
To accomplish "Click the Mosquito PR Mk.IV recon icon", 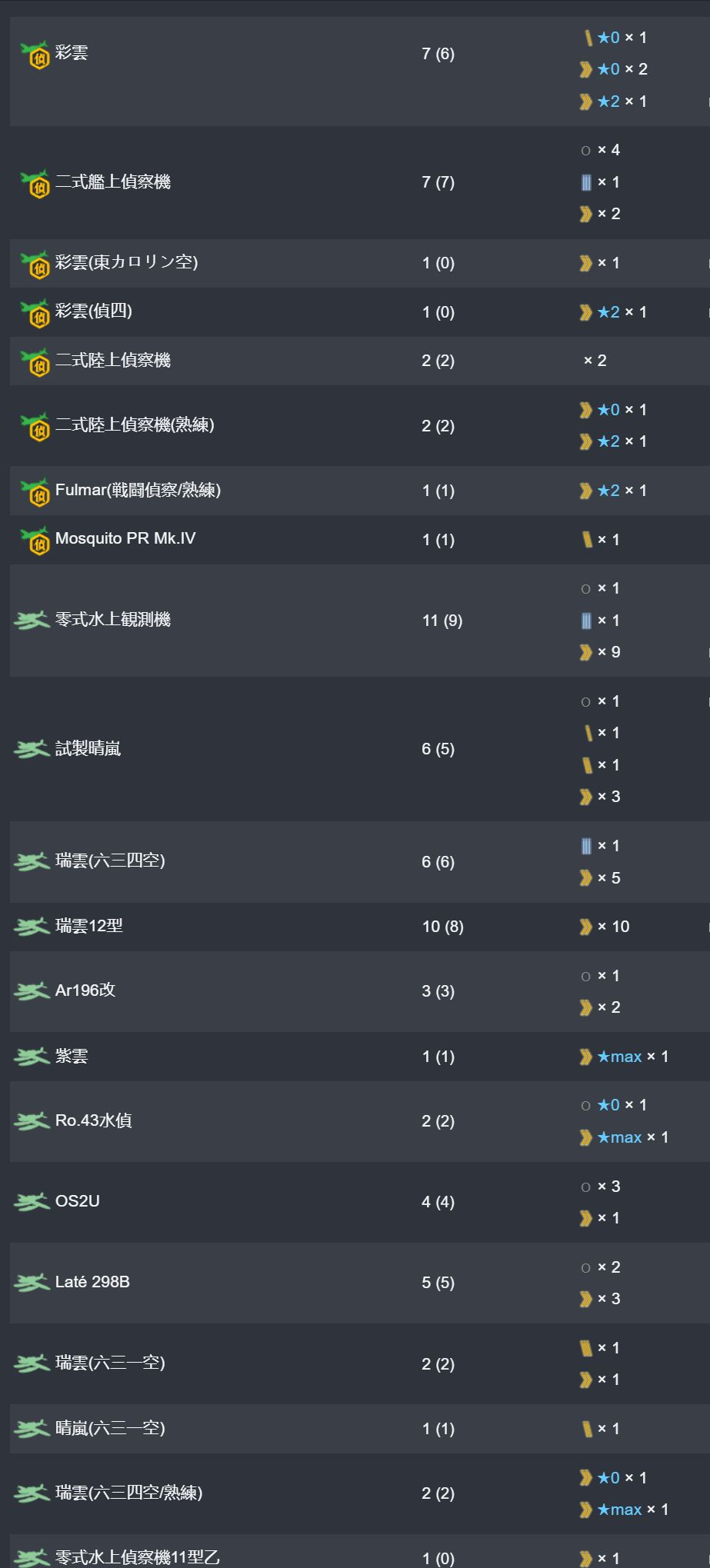I will tap(35, 541).
